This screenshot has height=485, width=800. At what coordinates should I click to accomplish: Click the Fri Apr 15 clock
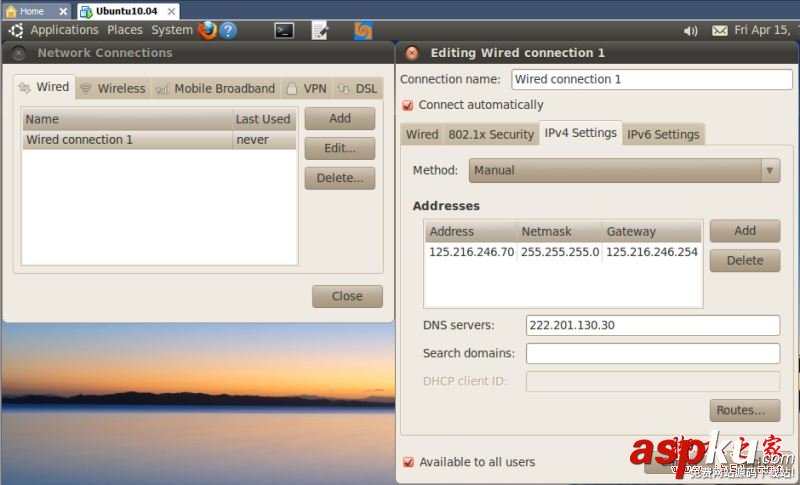click(762, 30)
